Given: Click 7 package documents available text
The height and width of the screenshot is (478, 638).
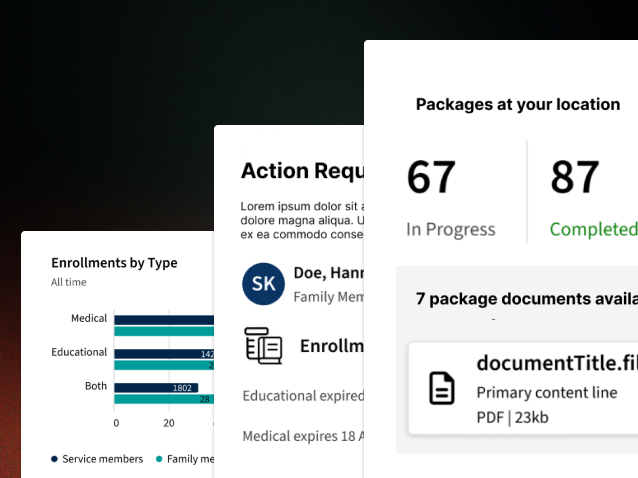Looking at the screenshot, I should pos(526,298).
